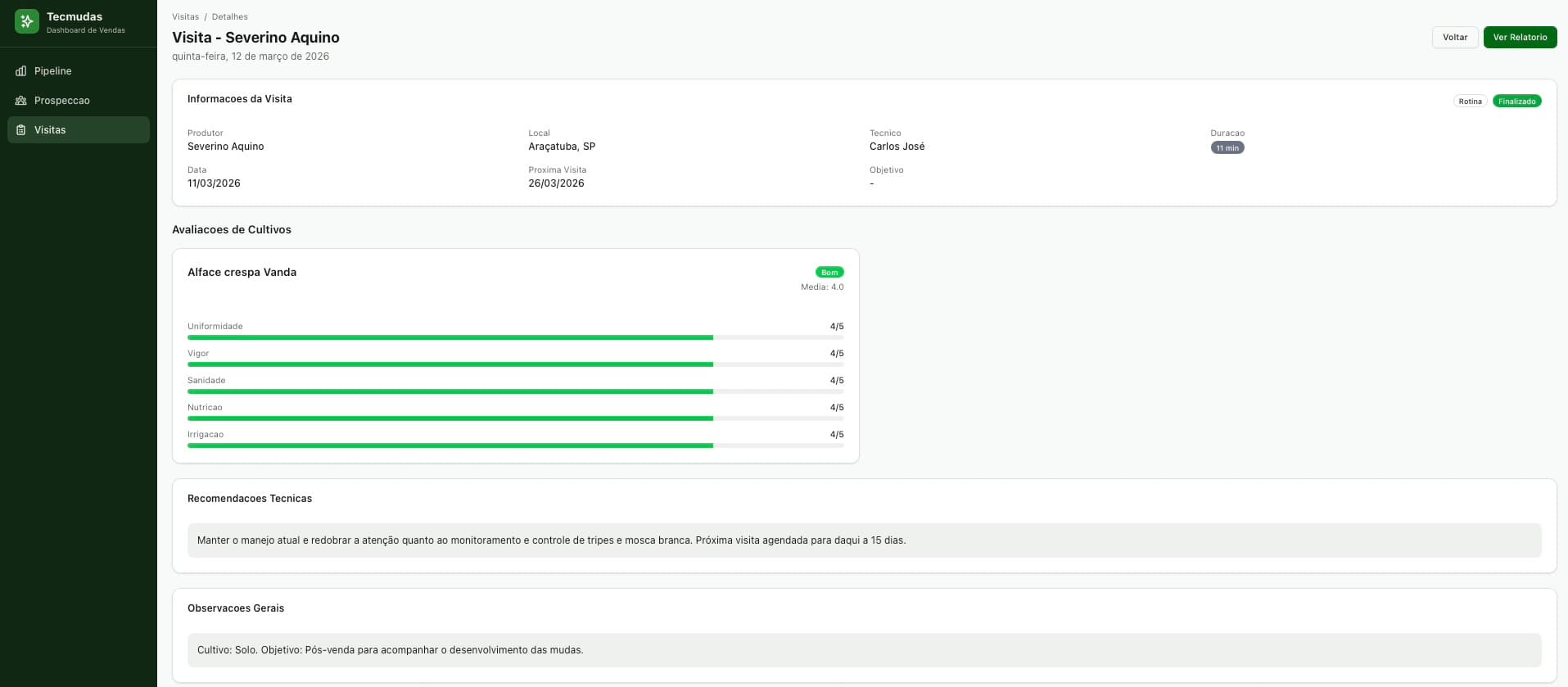The width and height of the screenshot is (1568, 687).
Task: Click the Alface crespa Vanda card title
Action: tap(242, 273)
